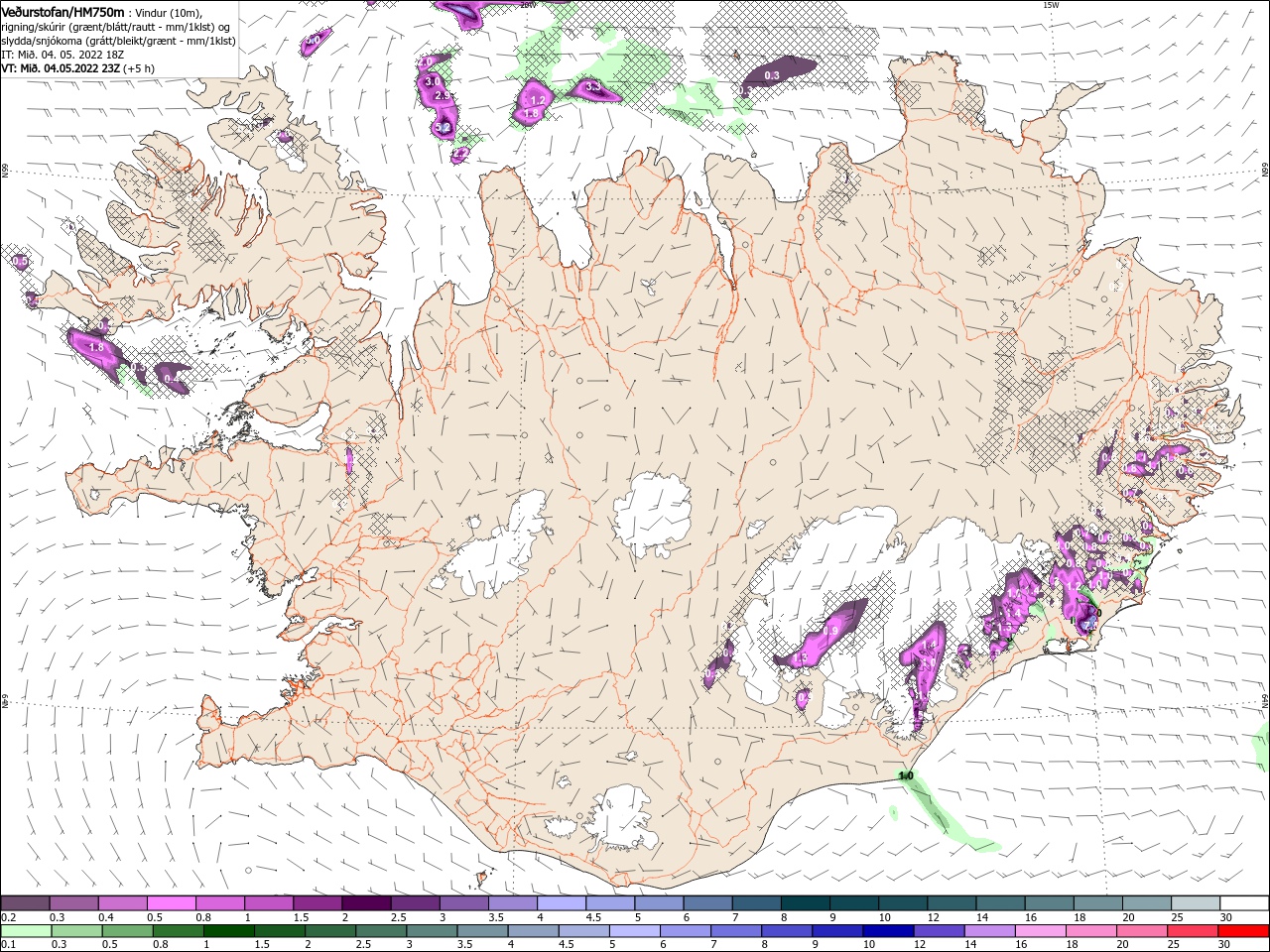Click top-row snow swatch labeled 9
The width and height of the screenshot is (1270, 952).
point(854,903)
